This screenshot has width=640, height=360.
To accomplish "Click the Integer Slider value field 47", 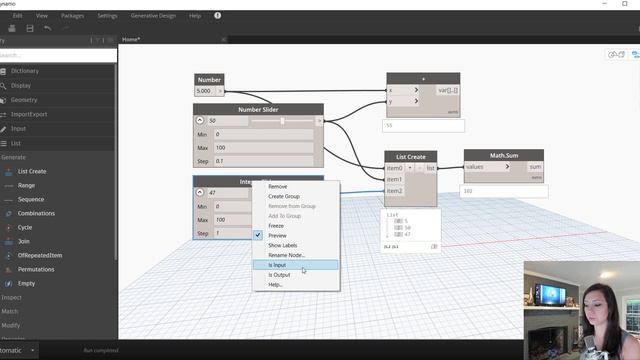I will 228,193.
